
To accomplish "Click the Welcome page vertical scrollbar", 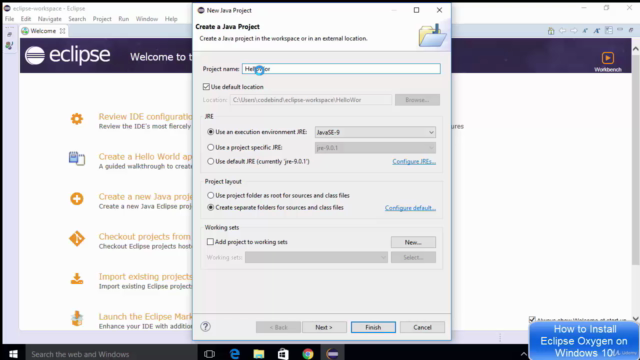I will click(x=636, y=159).
